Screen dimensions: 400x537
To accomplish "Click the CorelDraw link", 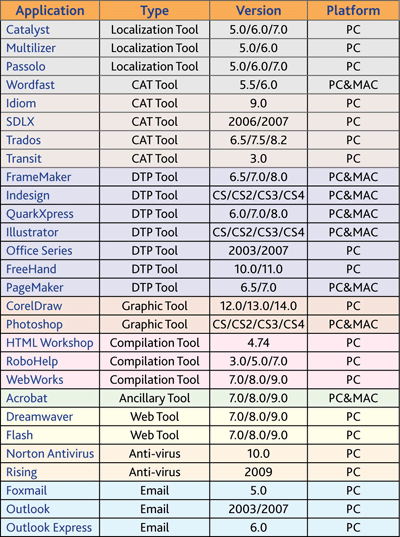I will (34, 306).
